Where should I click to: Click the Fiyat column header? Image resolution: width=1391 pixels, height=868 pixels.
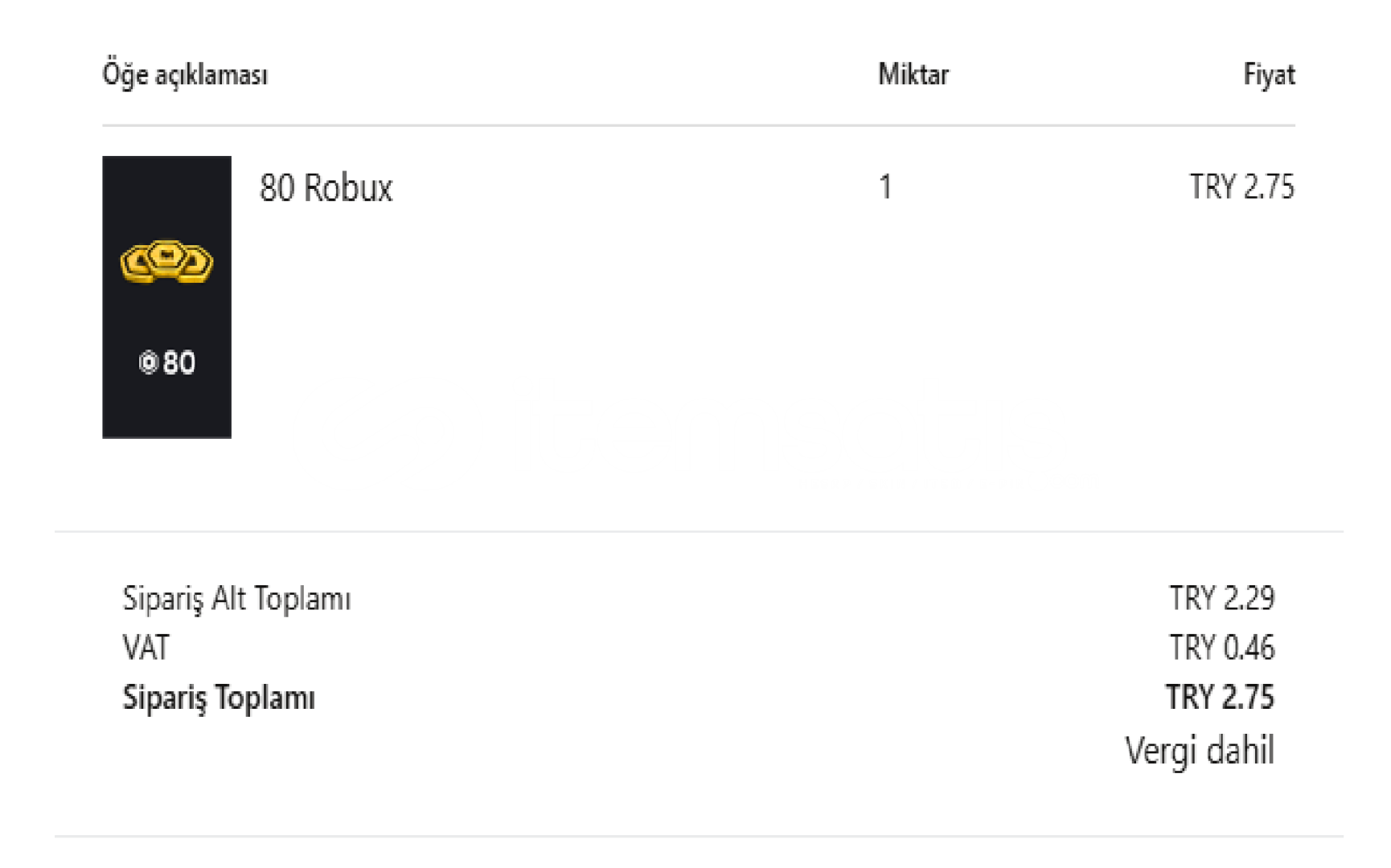1269,75
